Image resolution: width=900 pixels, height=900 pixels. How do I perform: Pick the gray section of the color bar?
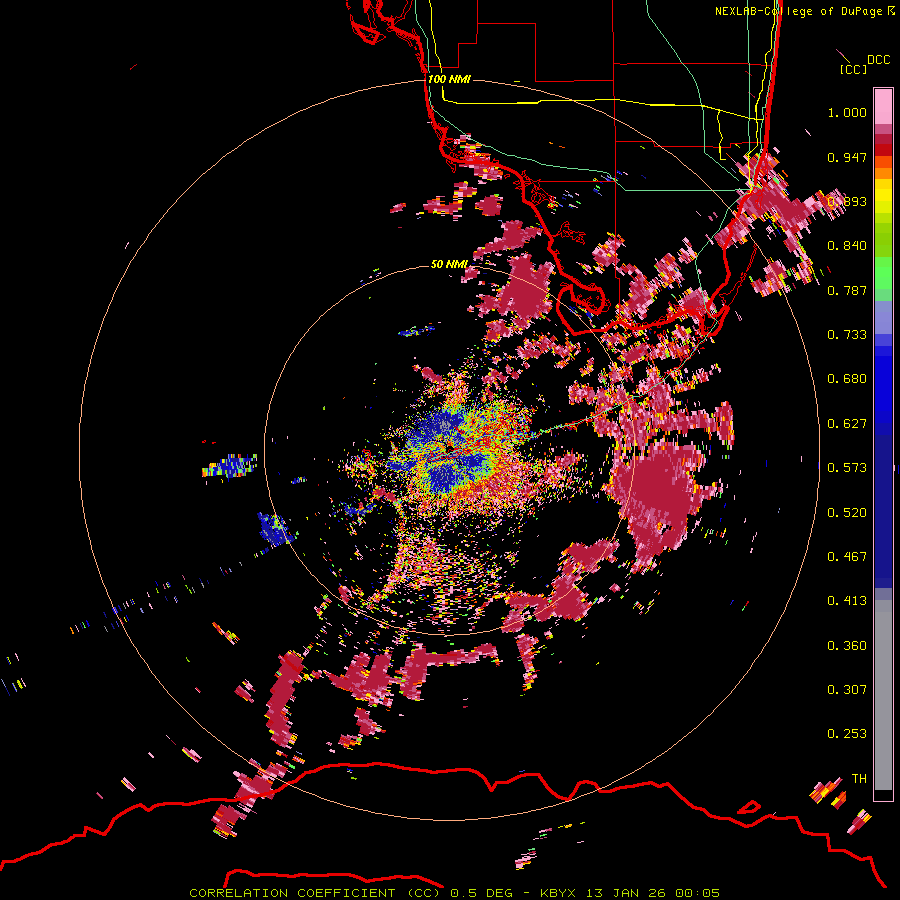tap(883, 695)
